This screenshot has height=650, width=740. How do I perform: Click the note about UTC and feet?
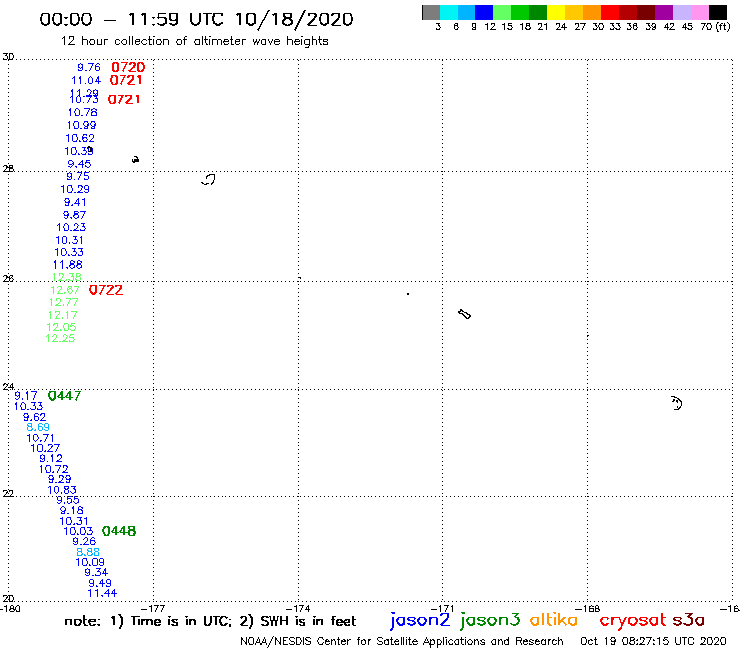[210, 621]
